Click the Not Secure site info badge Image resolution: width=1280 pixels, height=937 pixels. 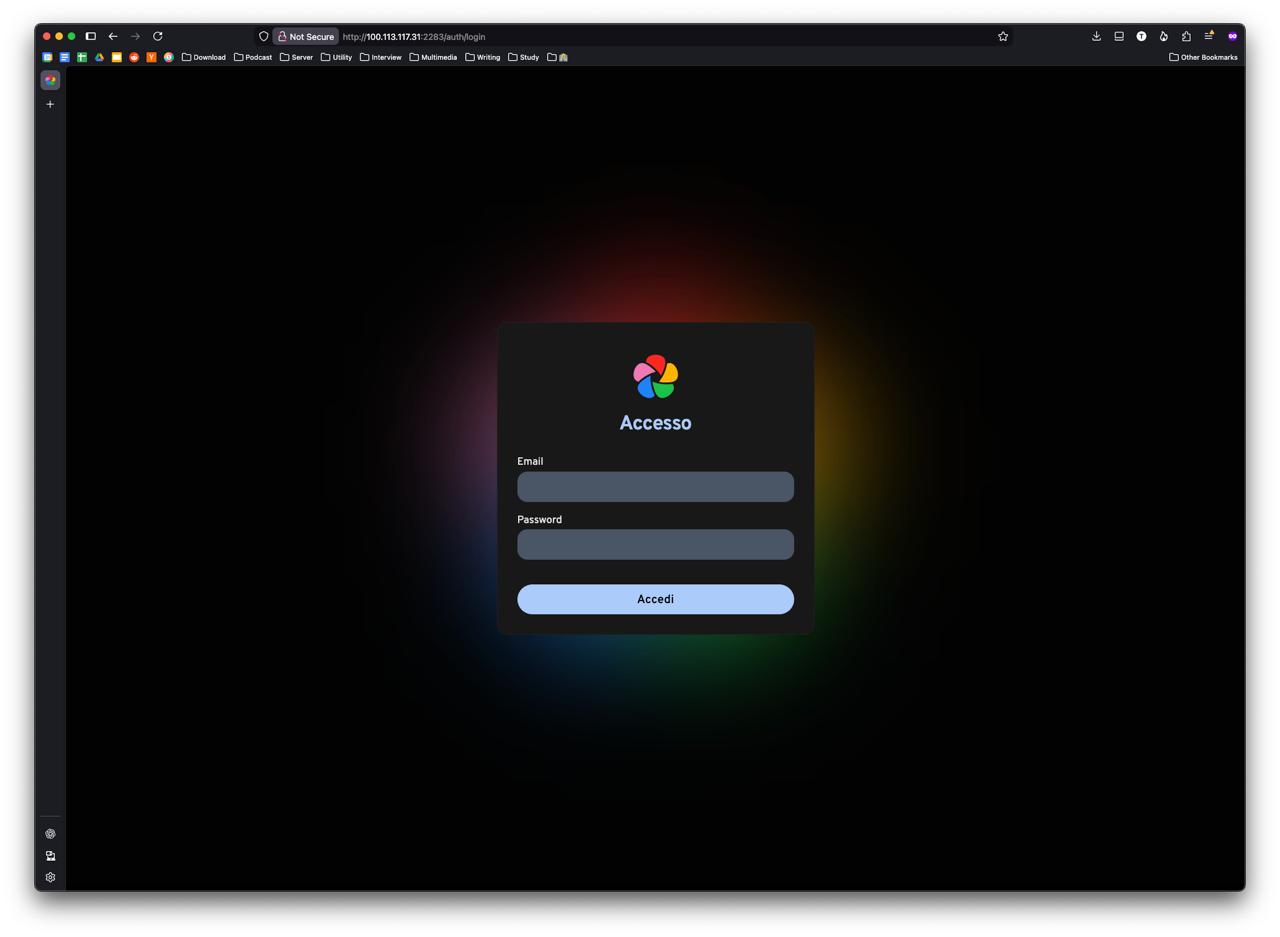[x=306, y=36]
